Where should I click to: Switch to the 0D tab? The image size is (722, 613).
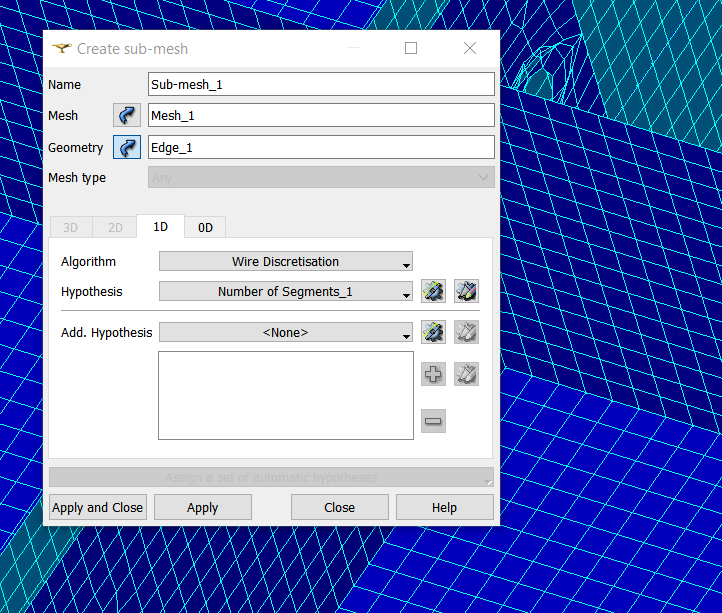(205, 227)
